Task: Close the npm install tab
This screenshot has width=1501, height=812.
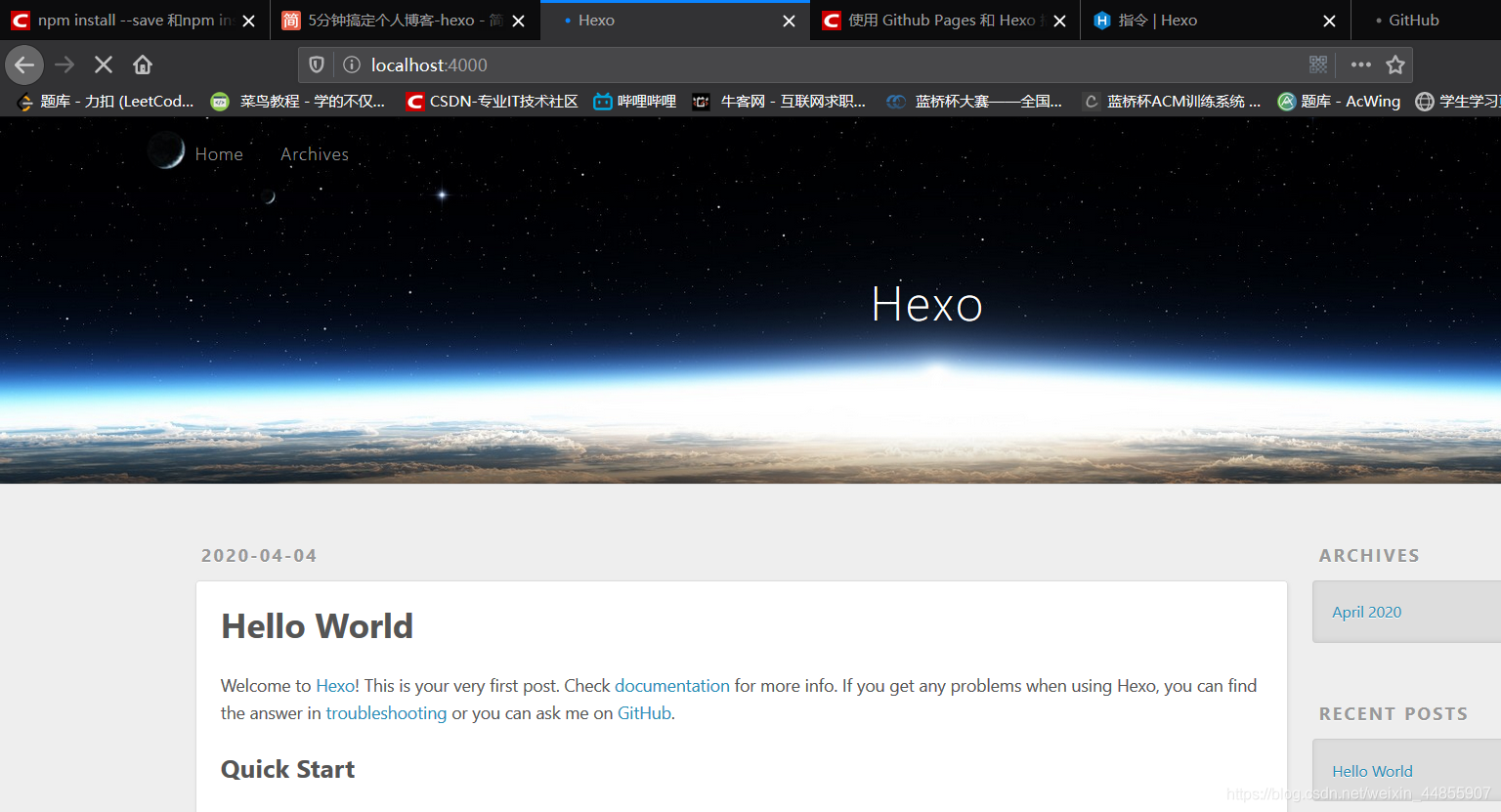Action: pyautogui.click(x=248, y=21)
